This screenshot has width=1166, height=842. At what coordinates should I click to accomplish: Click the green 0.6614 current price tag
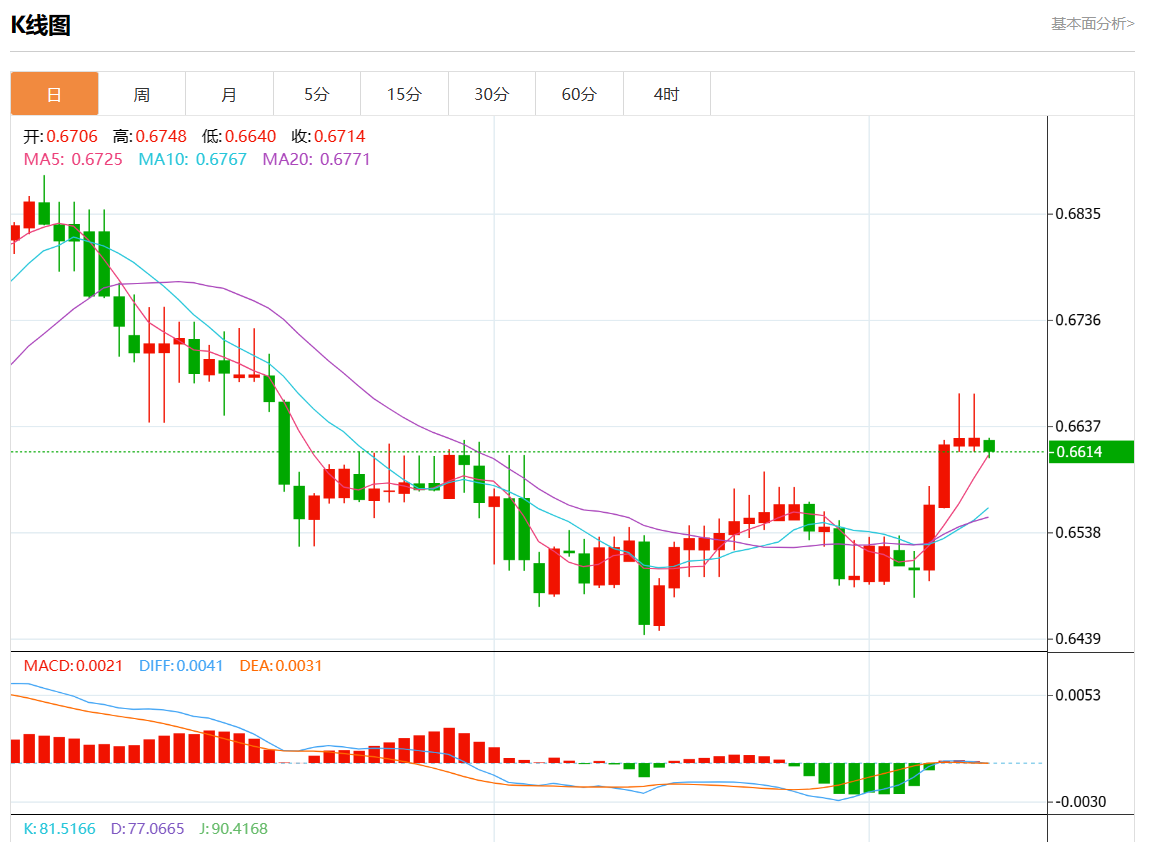(1090, 452)
